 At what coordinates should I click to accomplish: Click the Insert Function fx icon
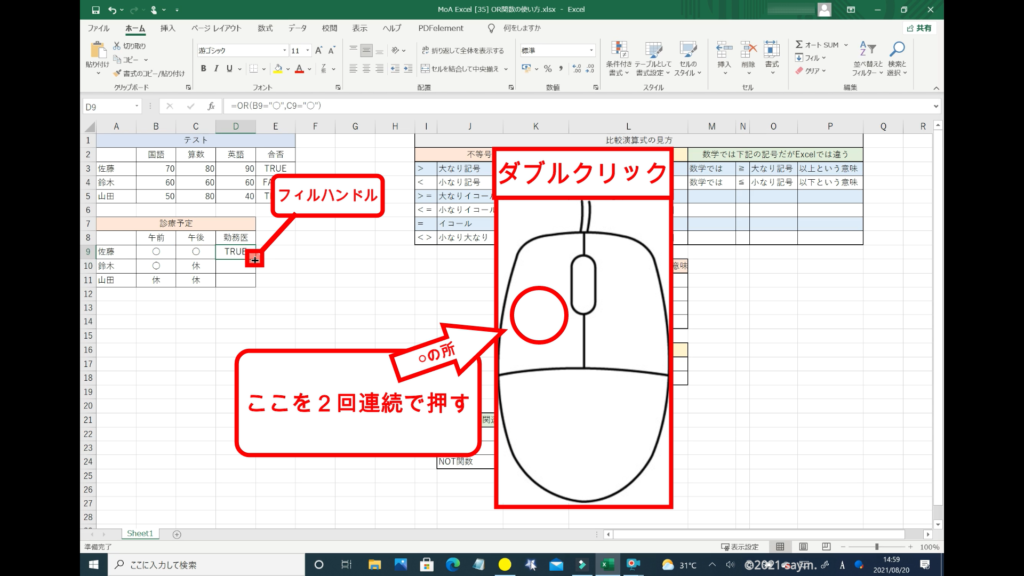pos(210,106)
